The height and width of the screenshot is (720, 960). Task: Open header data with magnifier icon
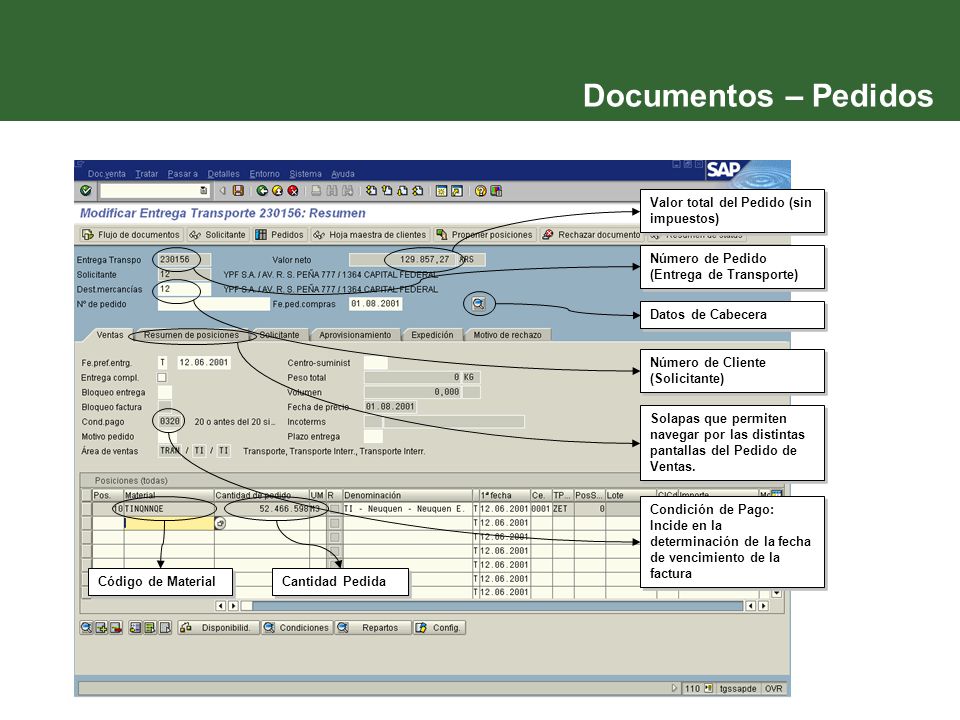[x=479, y=304]
